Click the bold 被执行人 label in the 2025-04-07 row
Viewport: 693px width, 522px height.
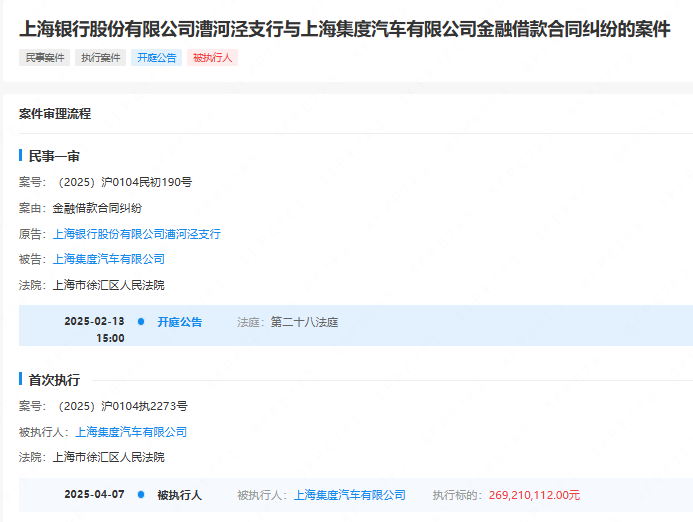[x=179, y=495]
